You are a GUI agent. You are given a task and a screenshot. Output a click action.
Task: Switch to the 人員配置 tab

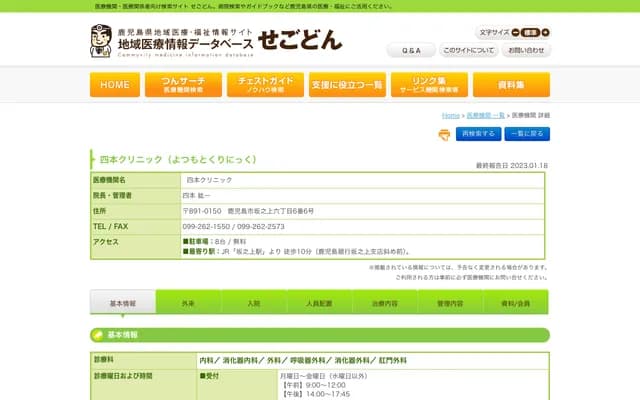coord(319,303)
